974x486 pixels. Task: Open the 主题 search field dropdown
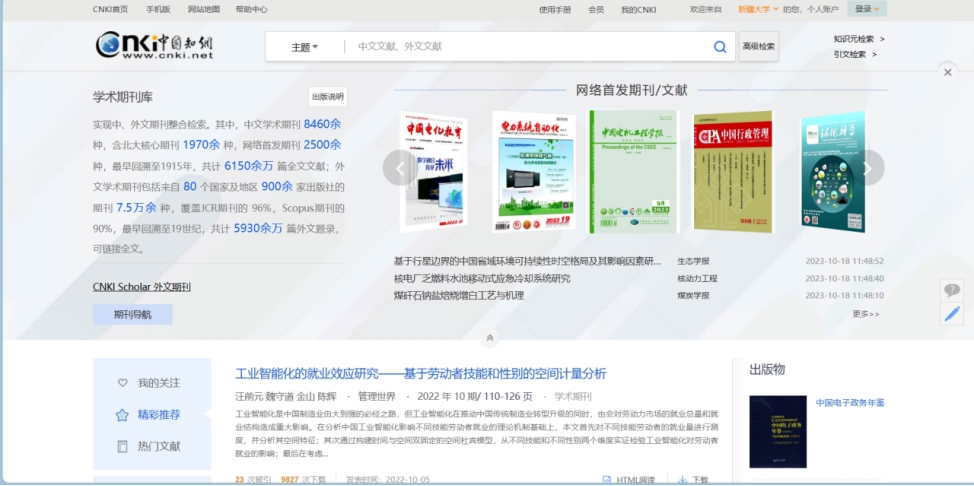[x=304, y=47]
